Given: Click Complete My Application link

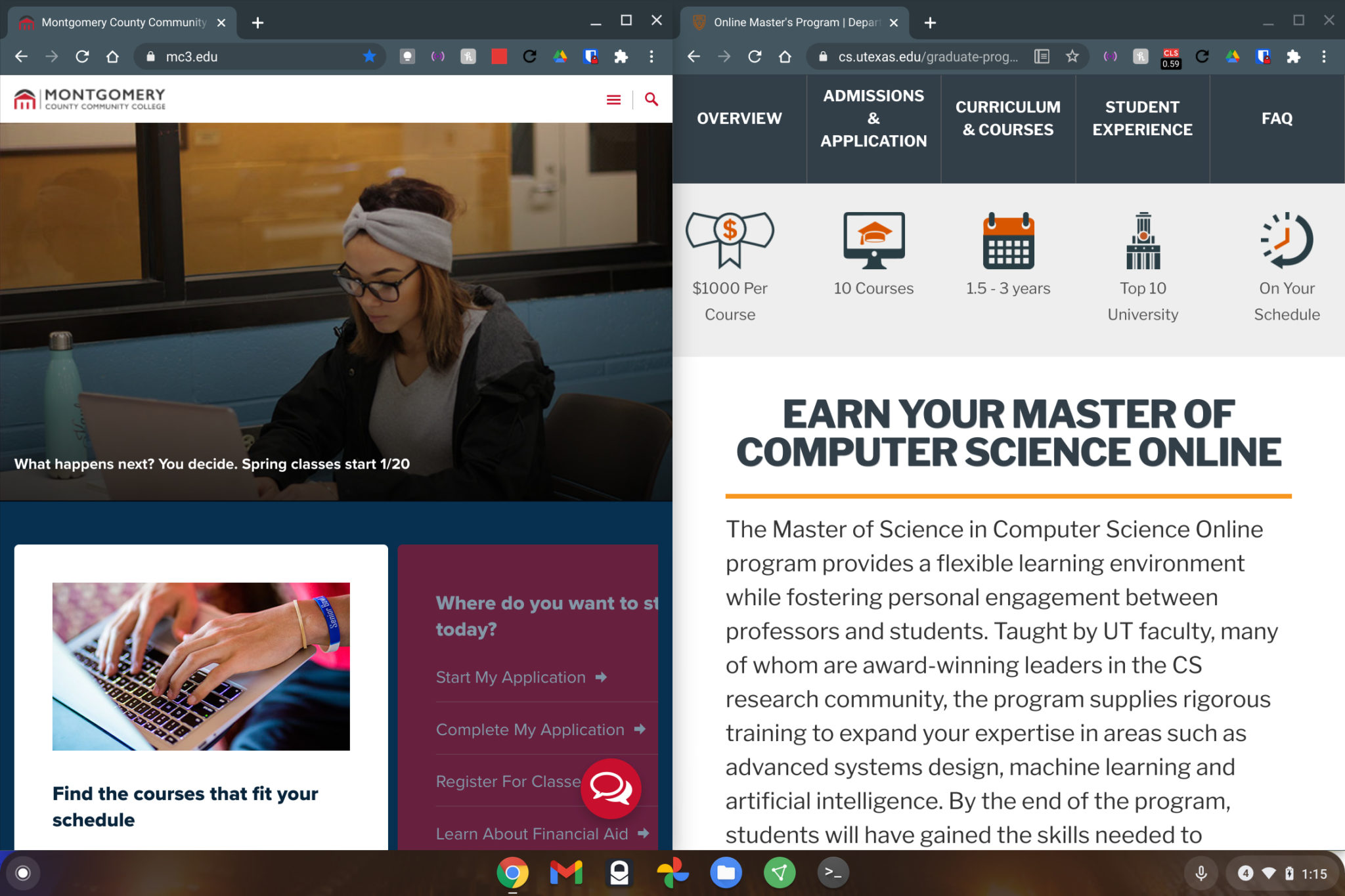Looking at the screenshot, I should pos(540,729).
